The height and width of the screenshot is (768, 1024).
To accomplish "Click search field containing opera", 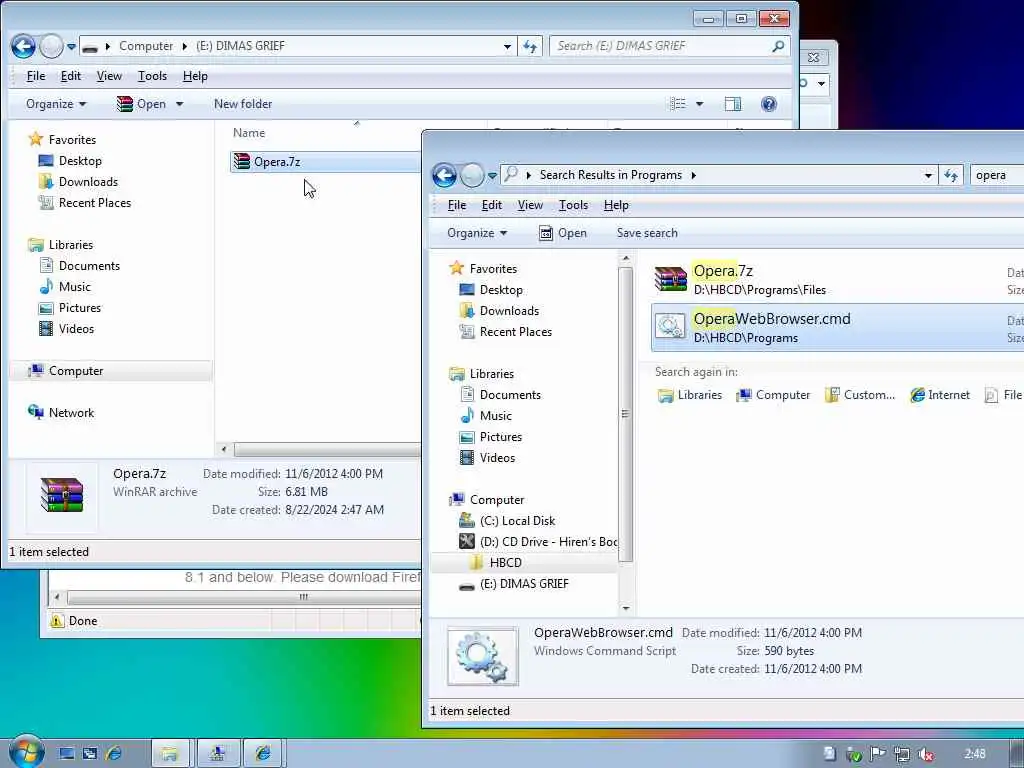I will pyautogui.click(x=997, y=175).
